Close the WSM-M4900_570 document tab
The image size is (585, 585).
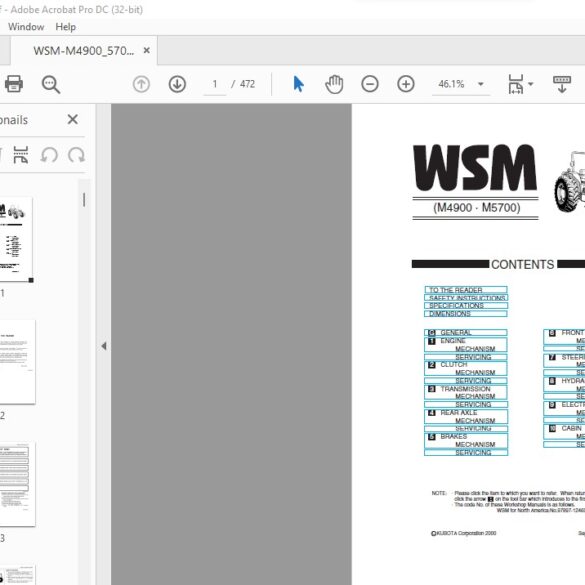[x=147, y=50]
